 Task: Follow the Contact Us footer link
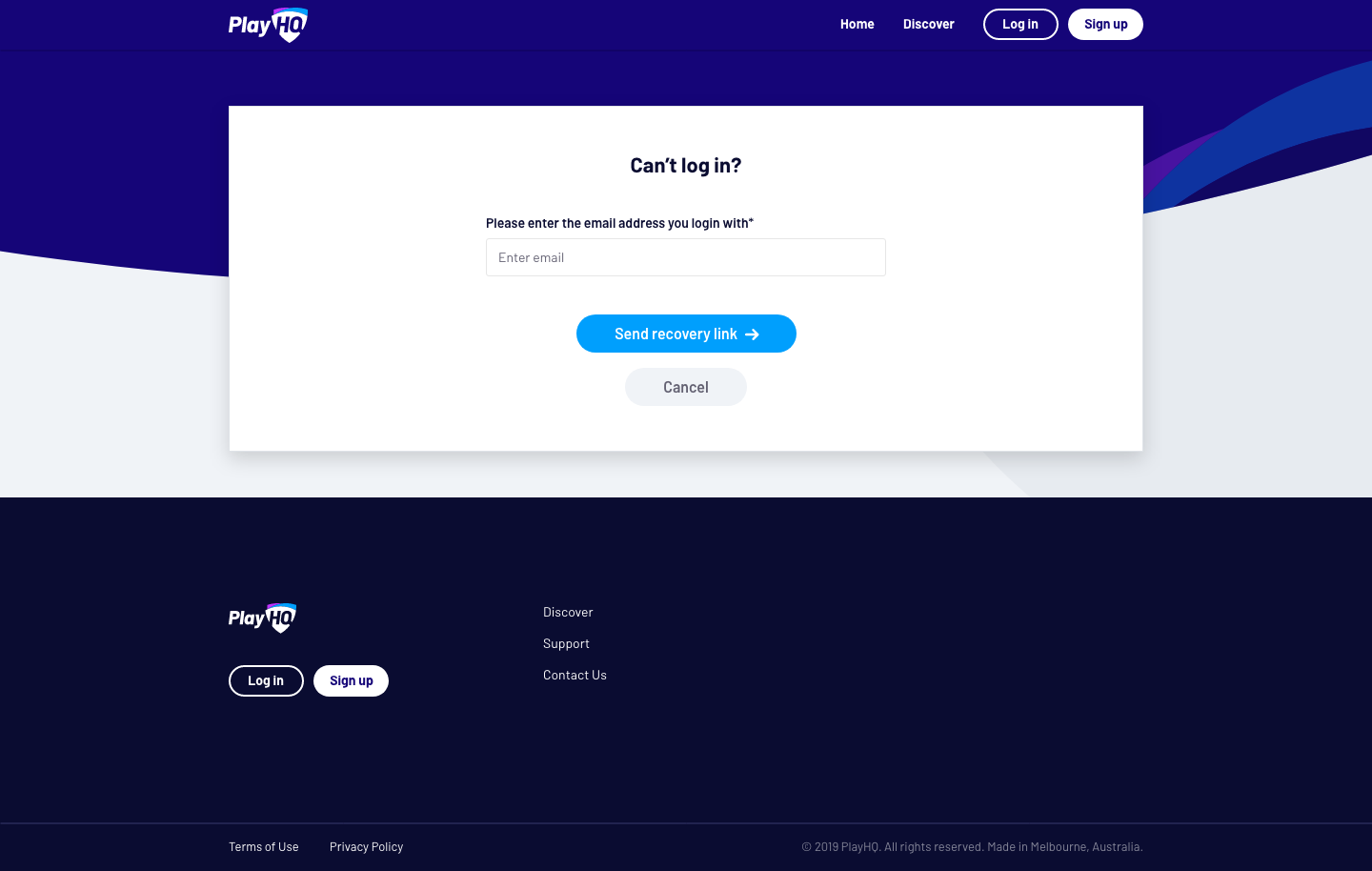click(x=575, y=675)
